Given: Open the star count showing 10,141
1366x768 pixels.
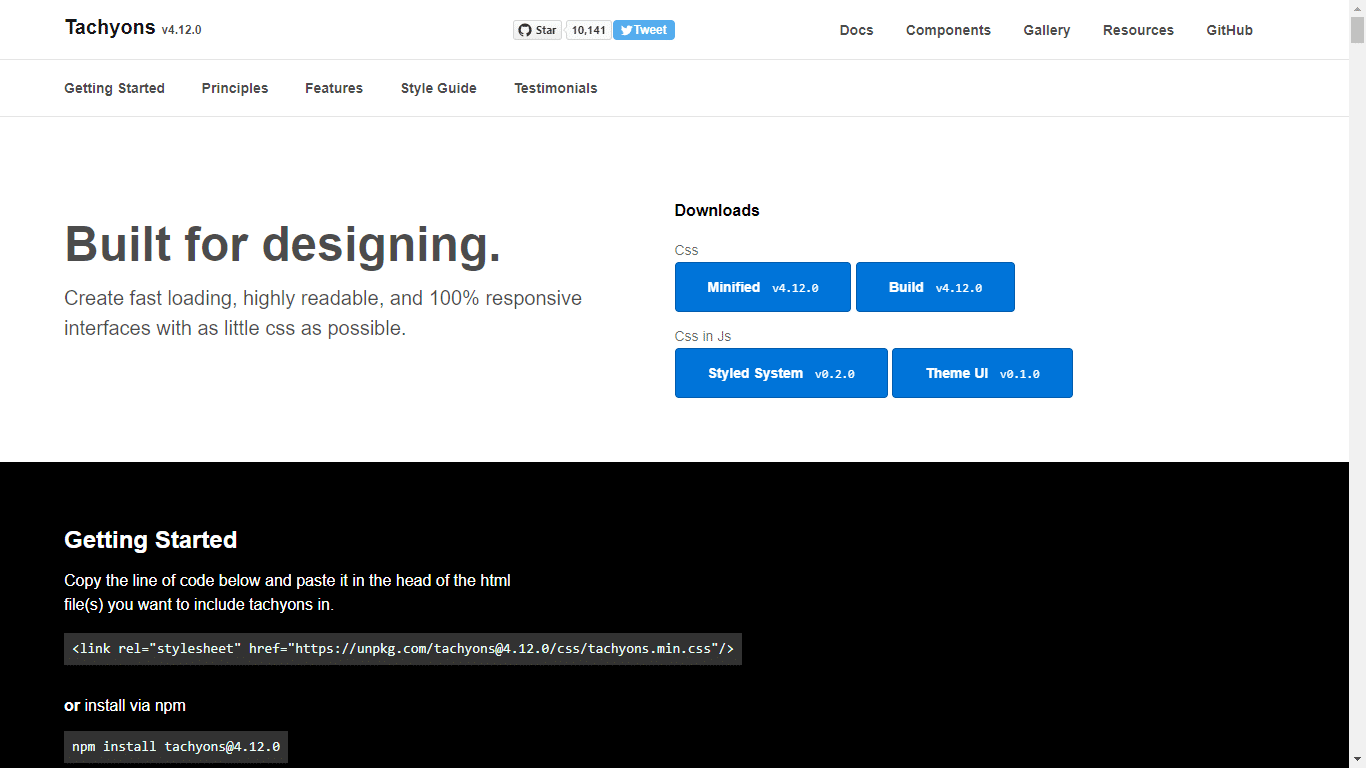Looking at the screenshot, I should tap(588, 29).
